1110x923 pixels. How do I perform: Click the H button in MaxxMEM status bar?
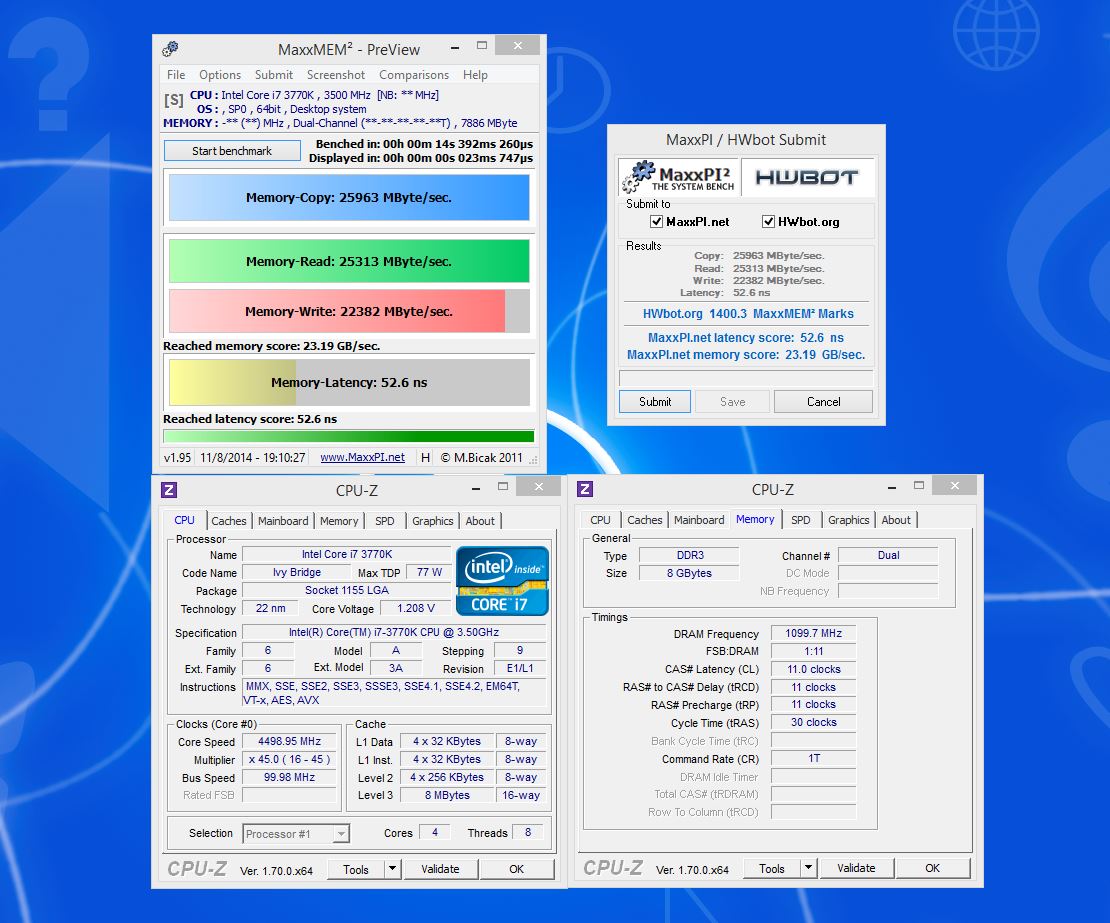(425, 457)
